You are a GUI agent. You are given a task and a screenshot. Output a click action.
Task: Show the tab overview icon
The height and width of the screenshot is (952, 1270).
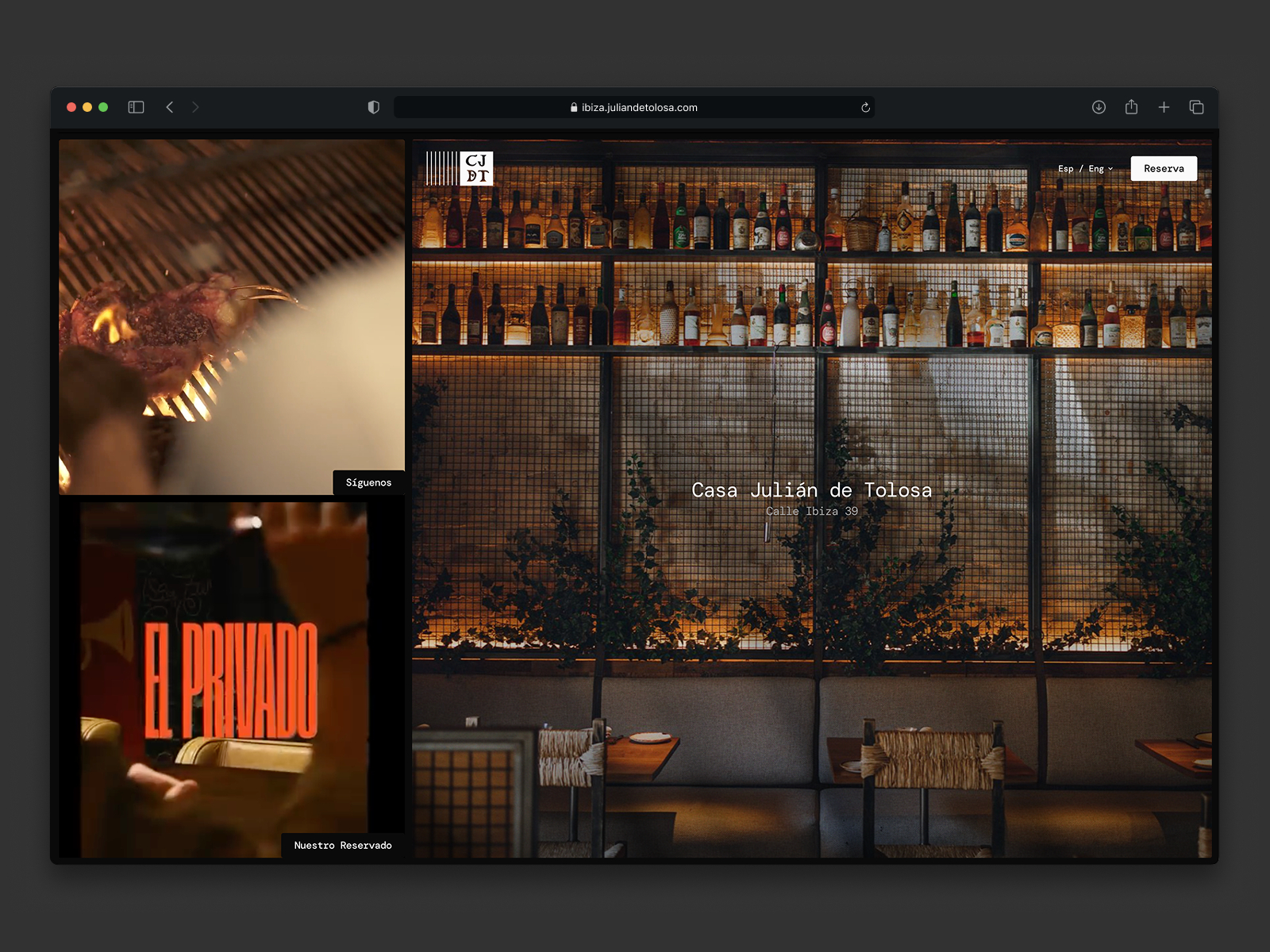[x=1196, y=107]
